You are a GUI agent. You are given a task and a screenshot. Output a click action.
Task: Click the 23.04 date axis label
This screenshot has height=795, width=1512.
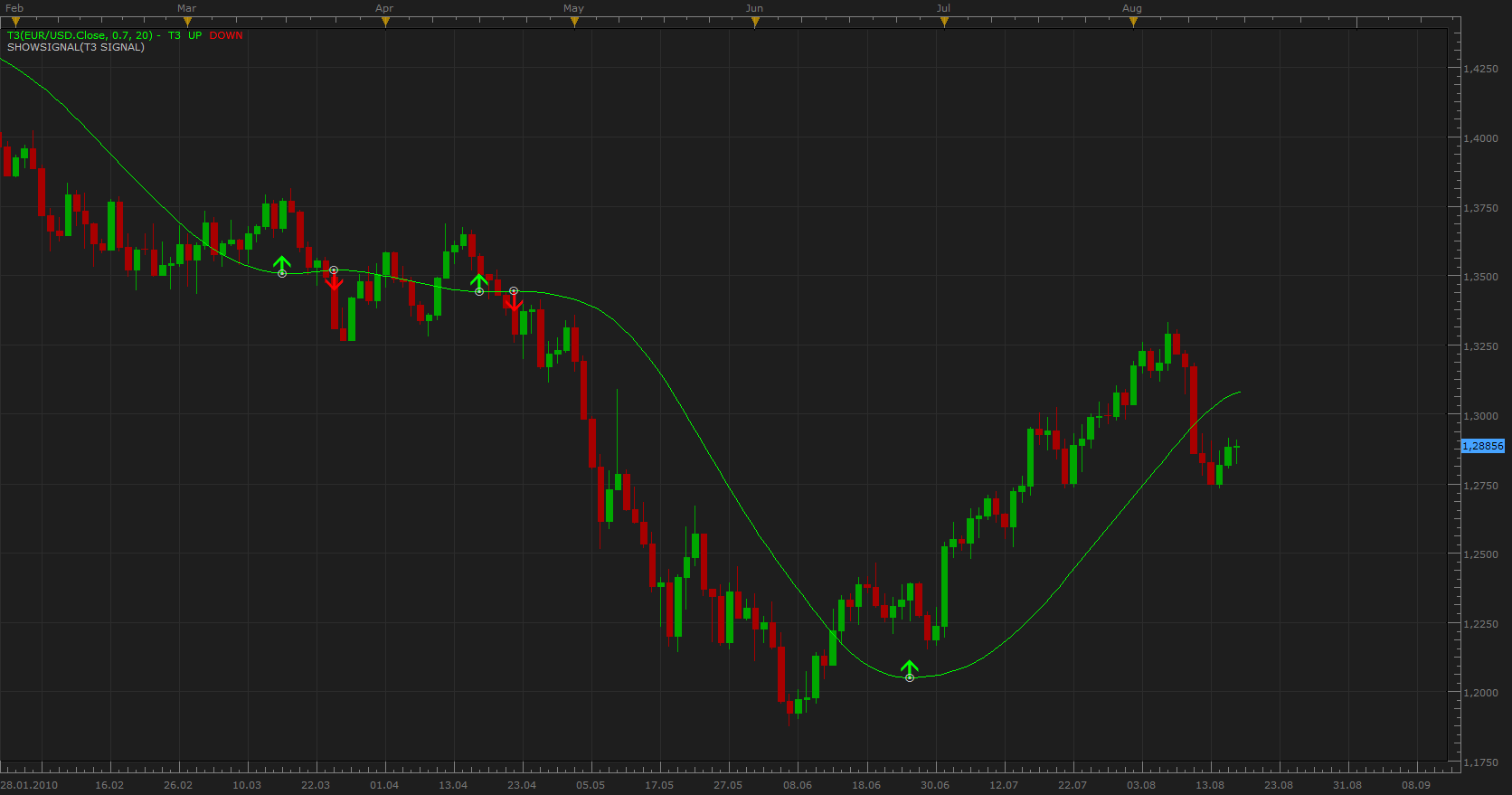[522, 785]
